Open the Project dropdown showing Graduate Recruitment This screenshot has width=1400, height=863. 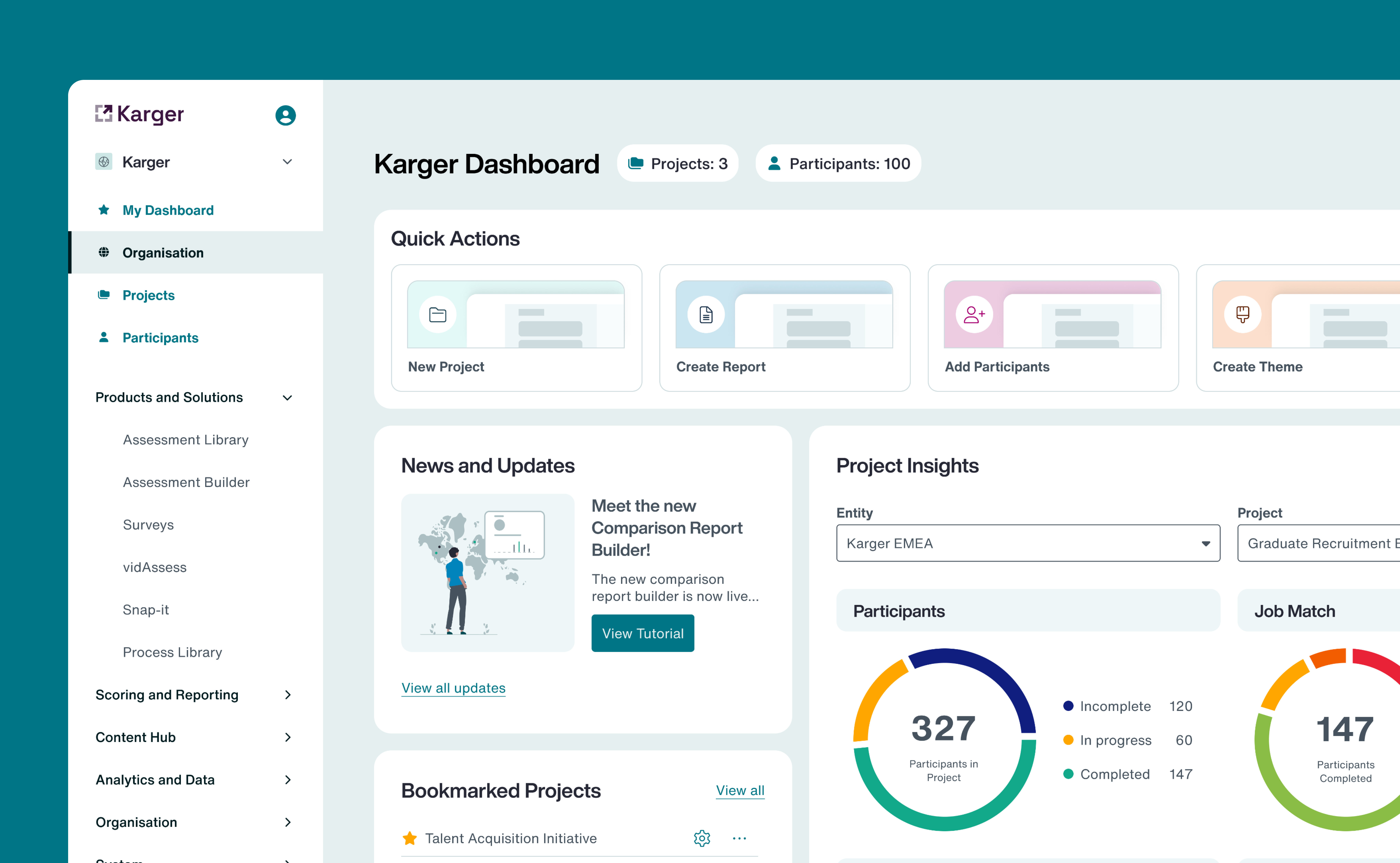pos(1318,543)
